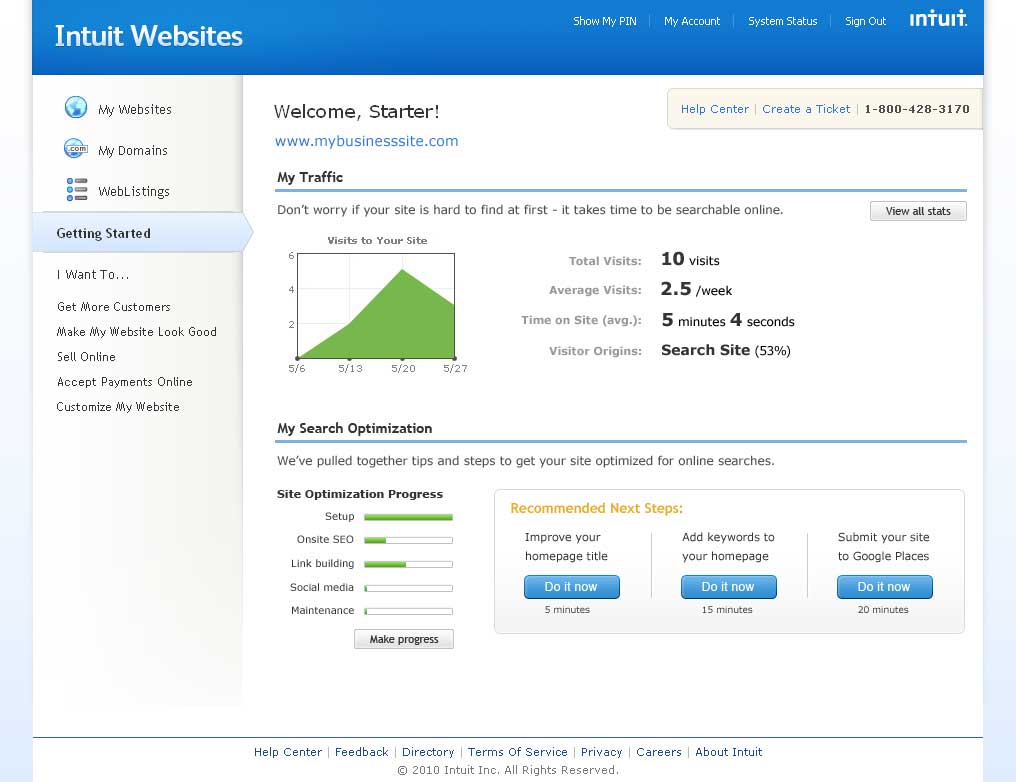Click the 10 visits total value
This screenshot has height=782, width=1016.
(690, 259)
